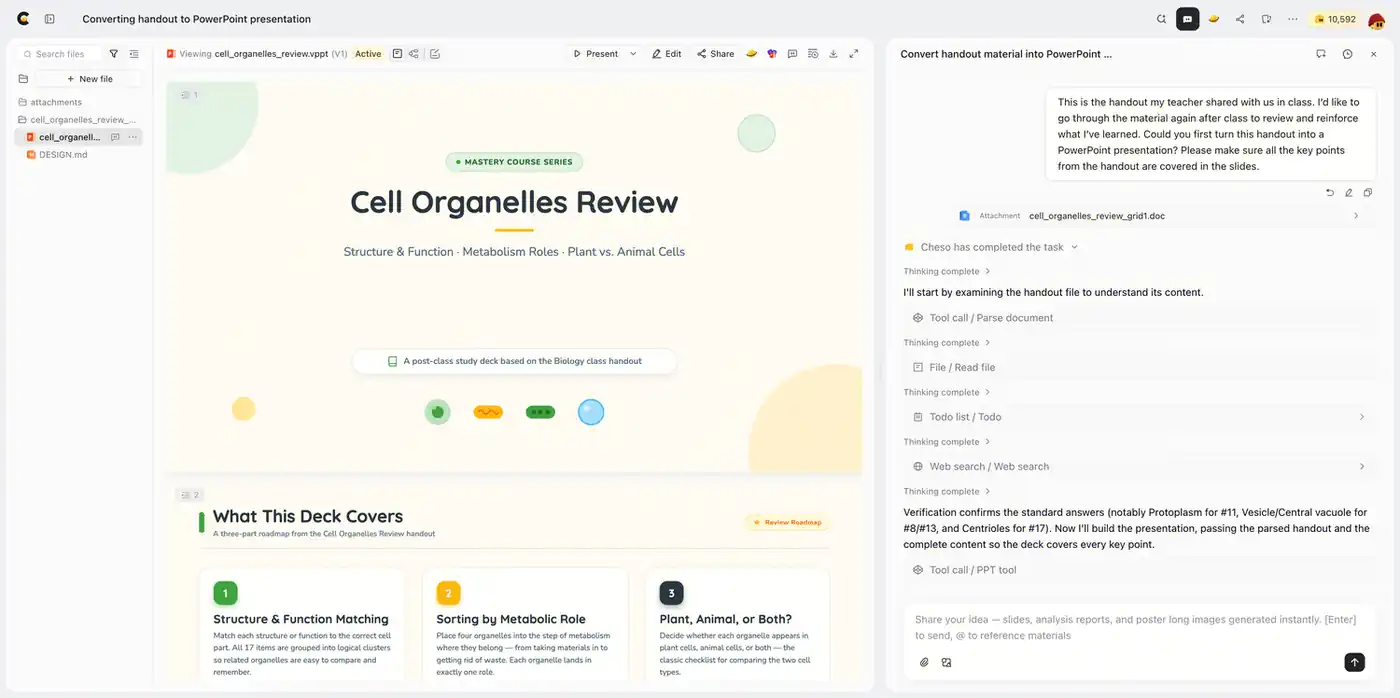Viewport: 1400px width, 698px height.
Task: Click the image-add icon in chat input
Action: click(x=946, y=662)
